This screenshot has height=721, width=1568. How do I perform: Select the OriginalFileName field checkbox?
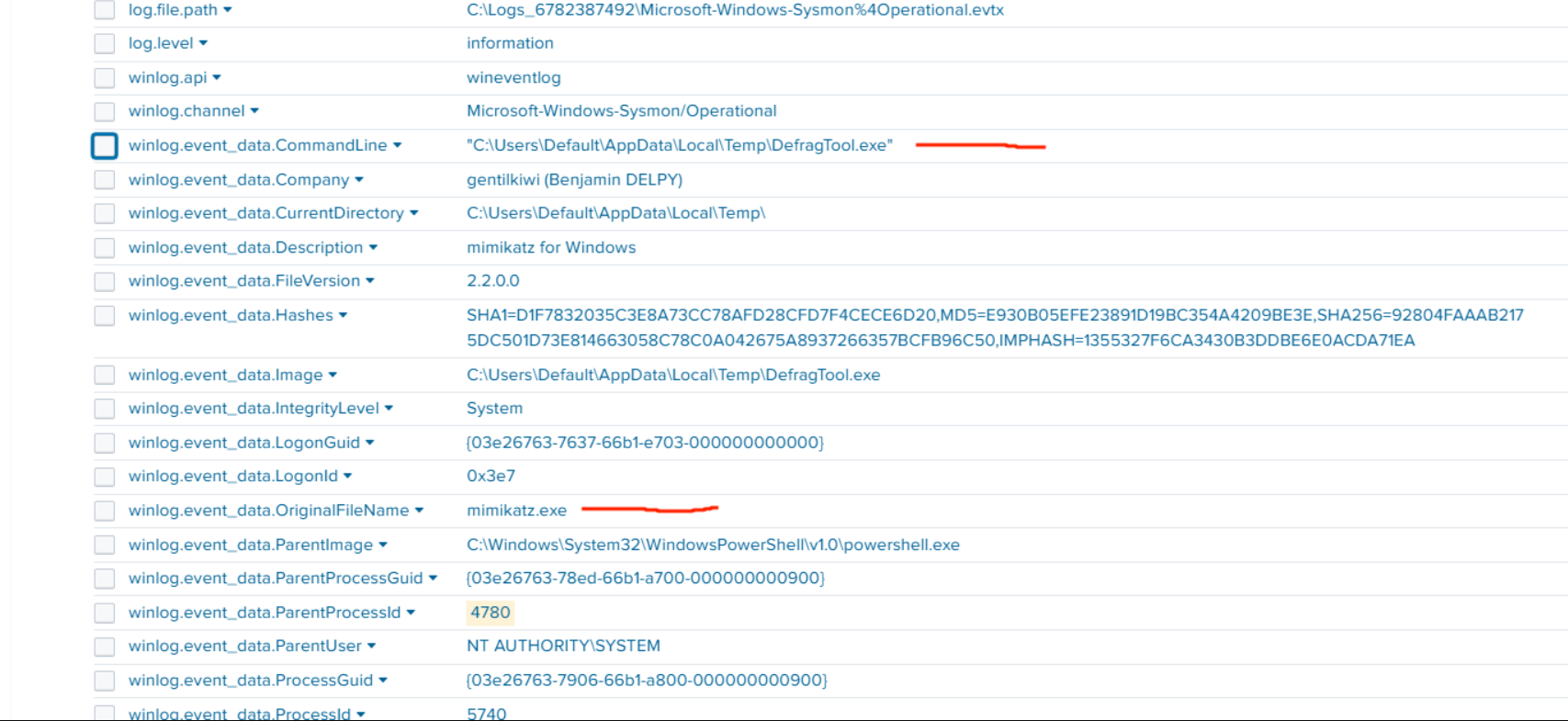[x=105, y=511]
